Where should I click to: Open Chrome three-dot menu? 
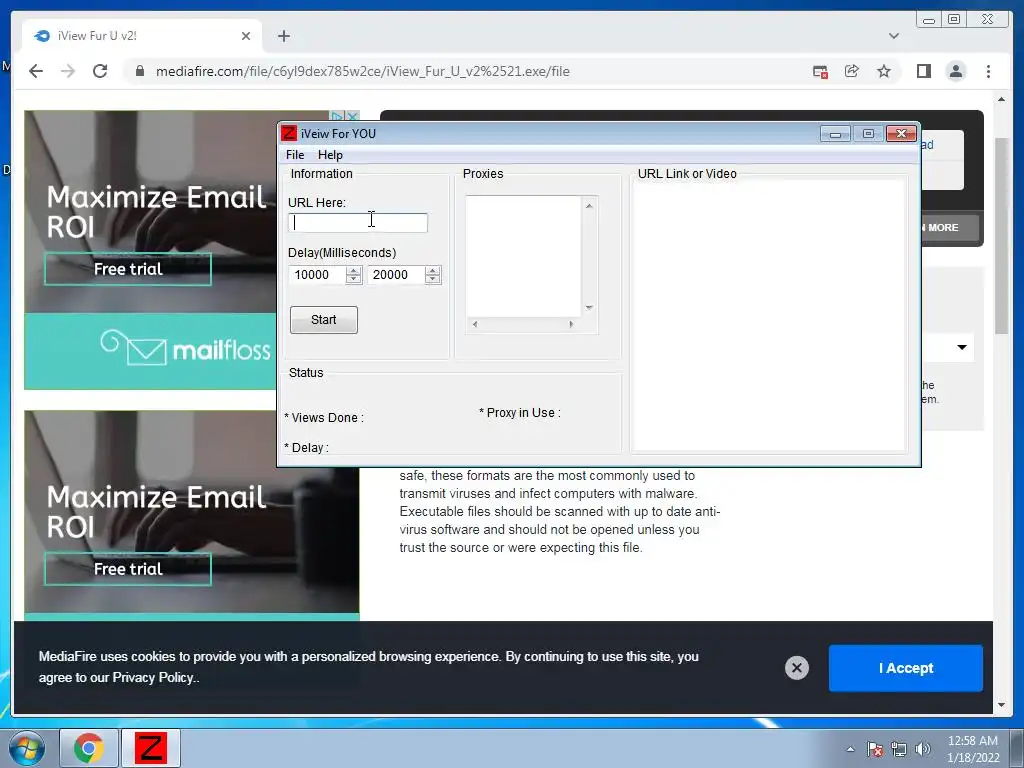click(x=988, y=71)
